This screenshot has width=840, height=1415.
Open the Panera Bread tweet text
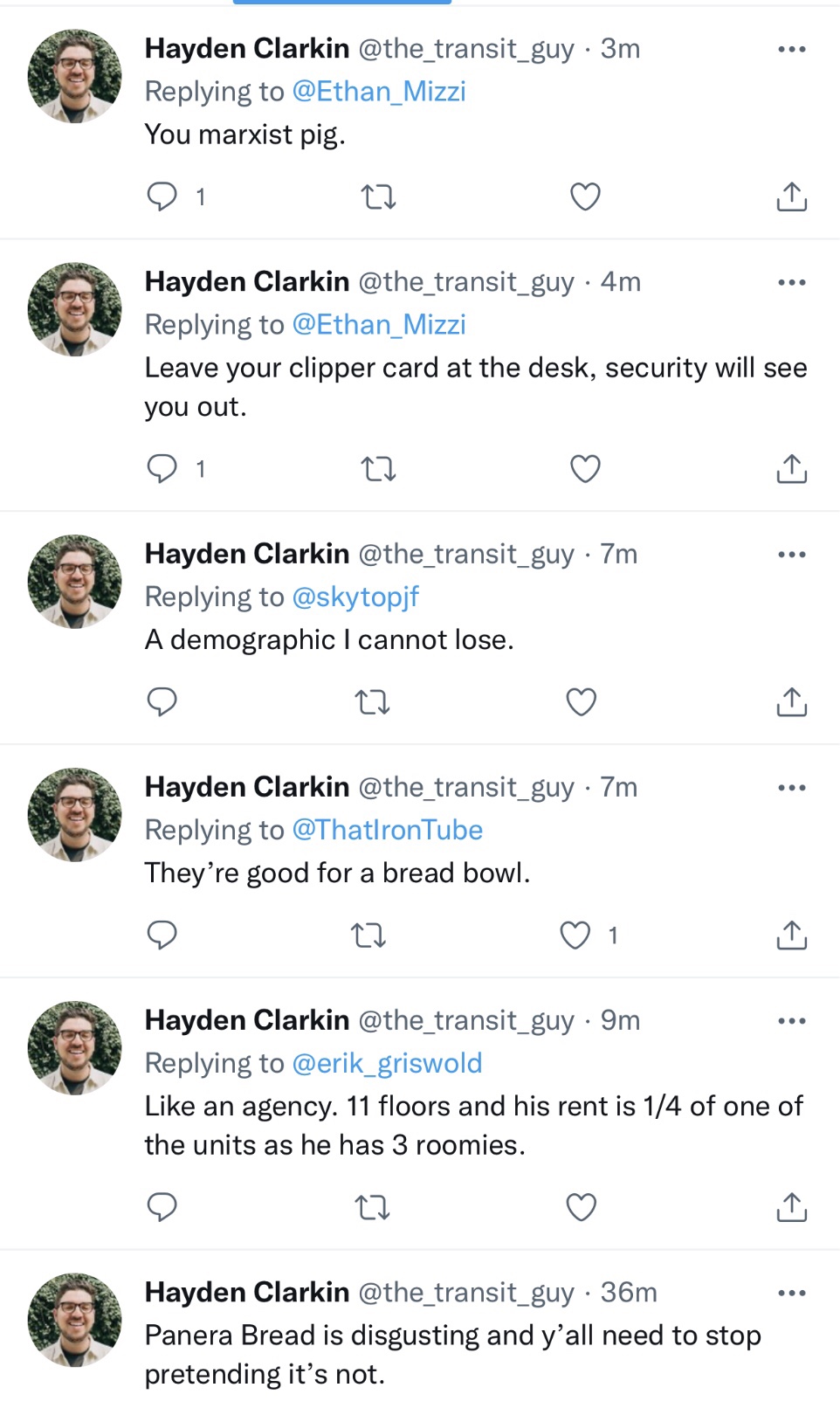pyautogui.click(x=452, y=1354)
